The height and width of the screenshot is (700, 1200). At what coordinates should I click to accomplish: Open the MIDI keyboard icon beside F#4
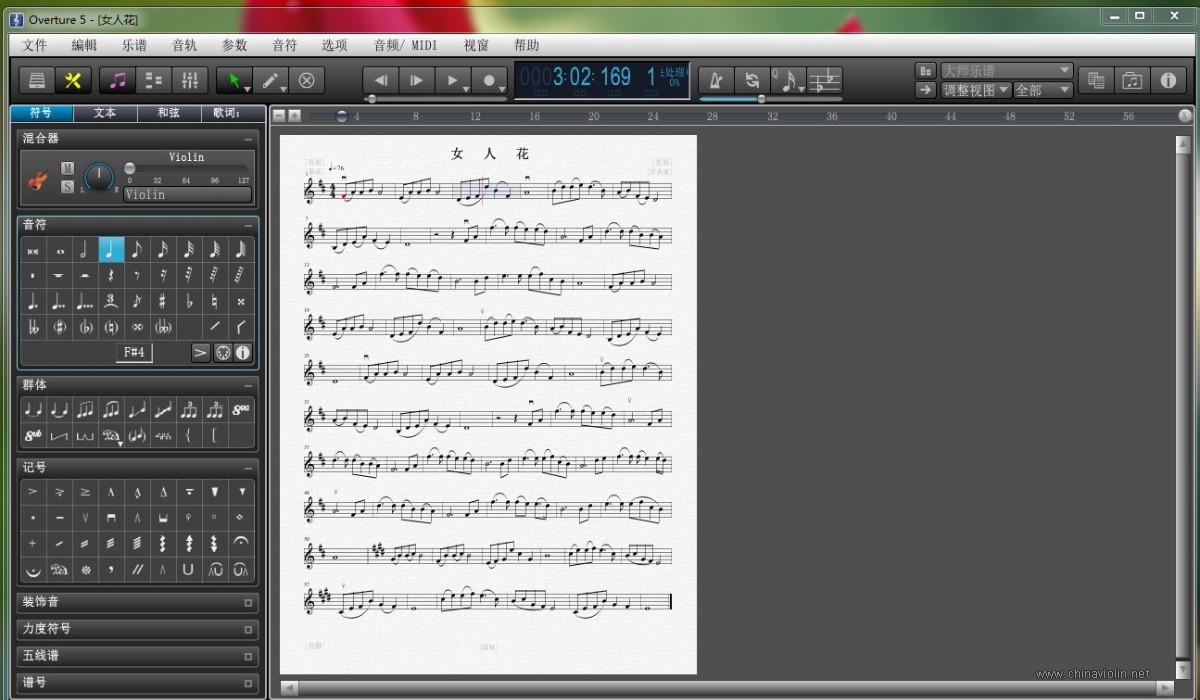tap(224, 352)
